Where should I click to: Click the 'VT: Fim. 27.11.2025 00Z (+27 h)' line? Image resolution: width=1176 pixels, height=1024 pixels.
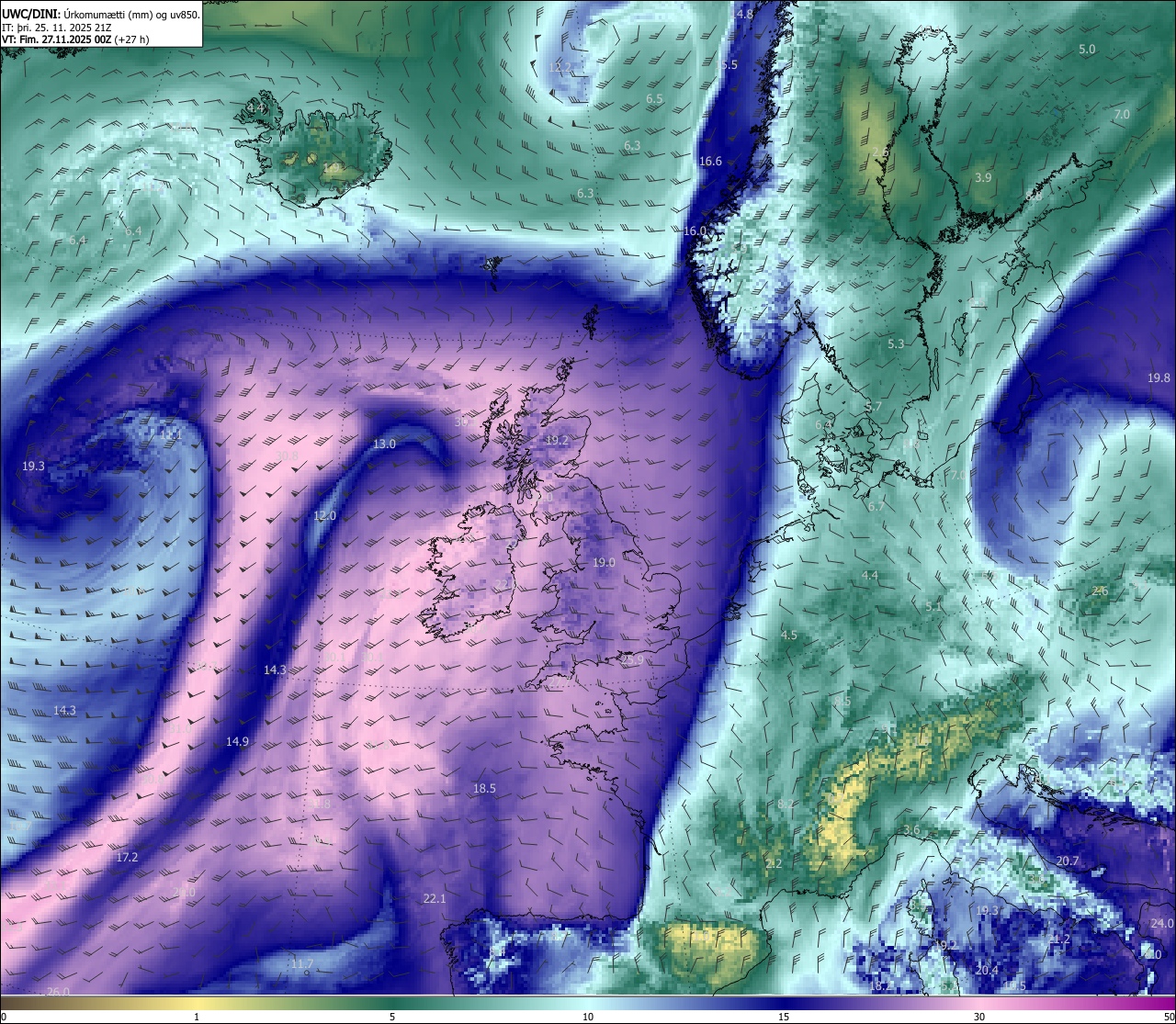(75, 39)
